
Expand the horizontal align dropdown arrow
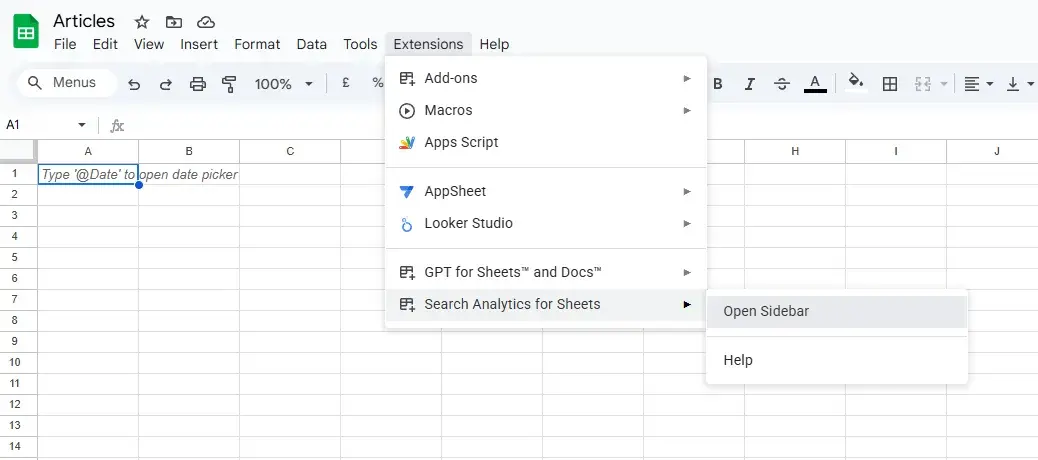click(x=990, y=84)
